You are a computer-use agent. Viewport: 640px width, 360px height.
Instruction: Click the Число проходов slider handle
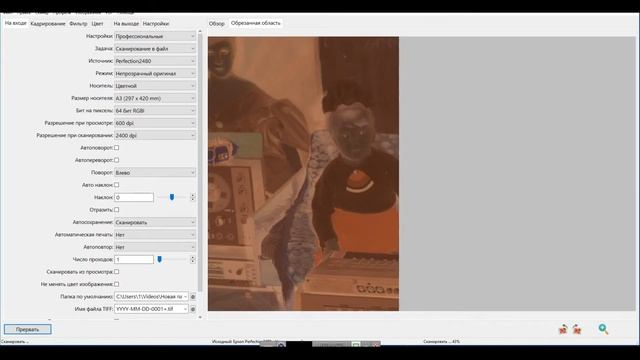click(160, 259)
